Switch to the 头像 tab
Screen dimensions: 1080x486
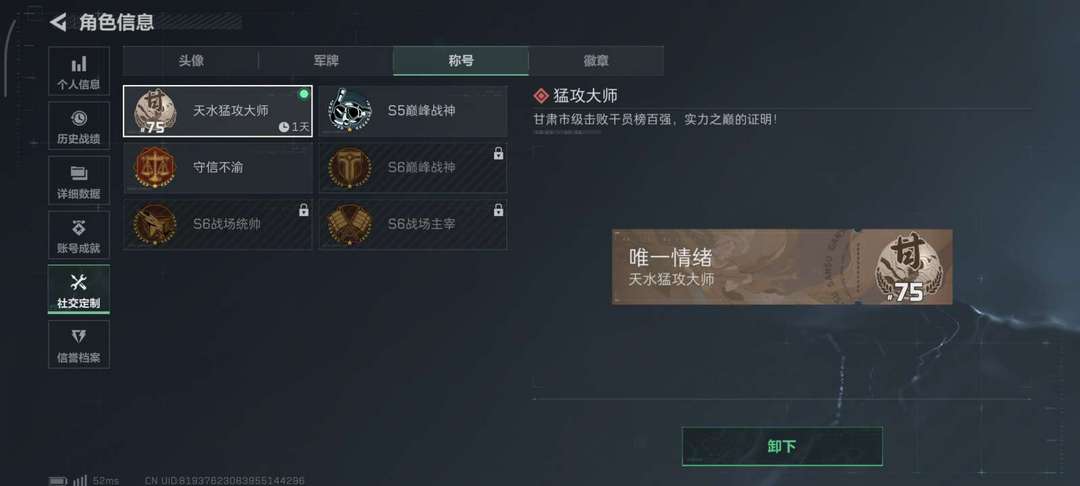click(191, 61)
